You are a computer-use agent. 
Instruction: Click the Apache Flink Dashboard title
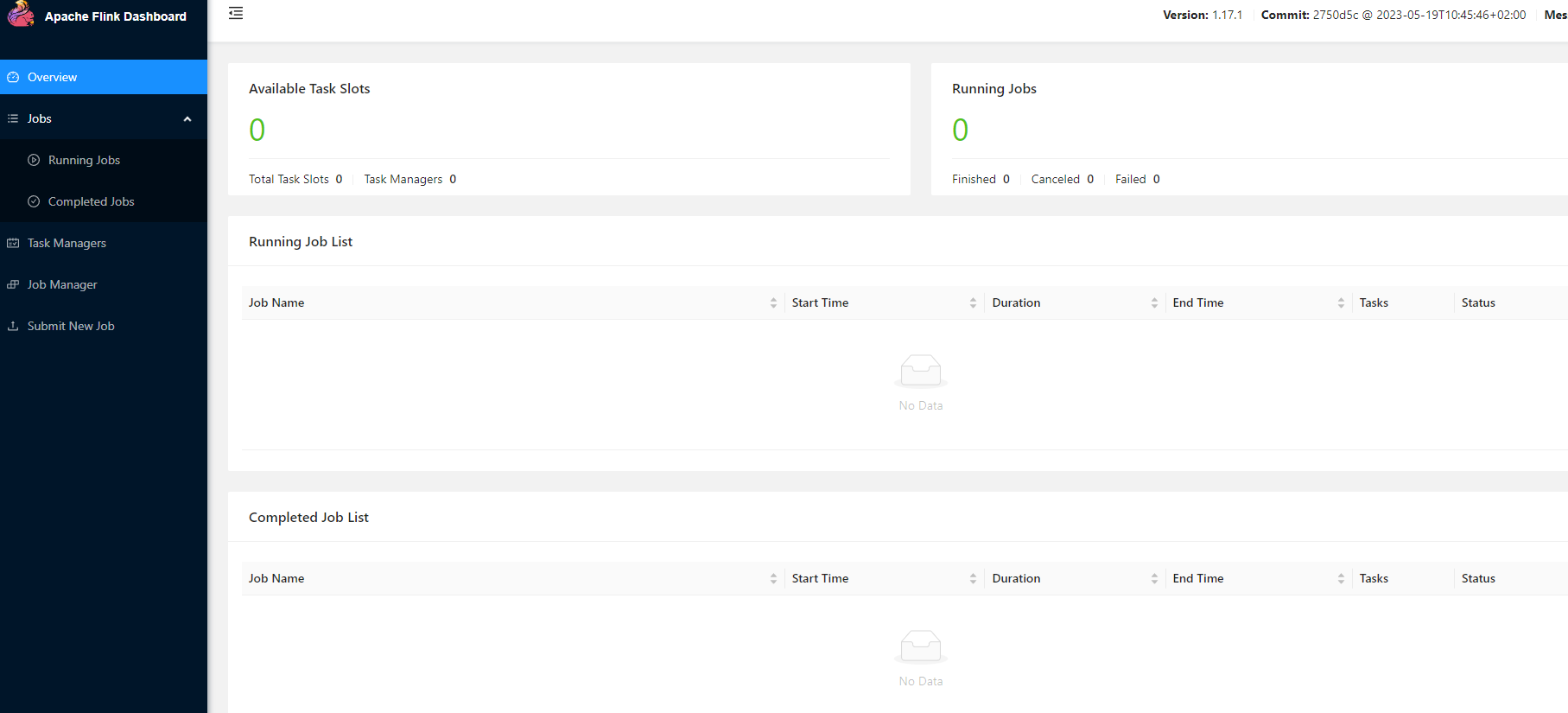click(116, 16)
